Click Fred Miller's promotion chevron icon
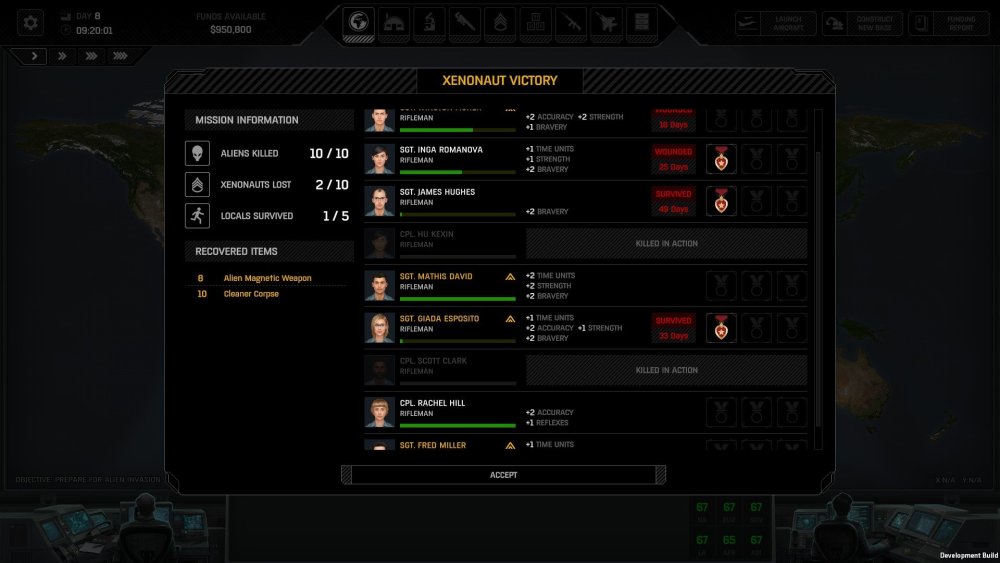Screen dimensions: 1000x563 pos(510,446)
